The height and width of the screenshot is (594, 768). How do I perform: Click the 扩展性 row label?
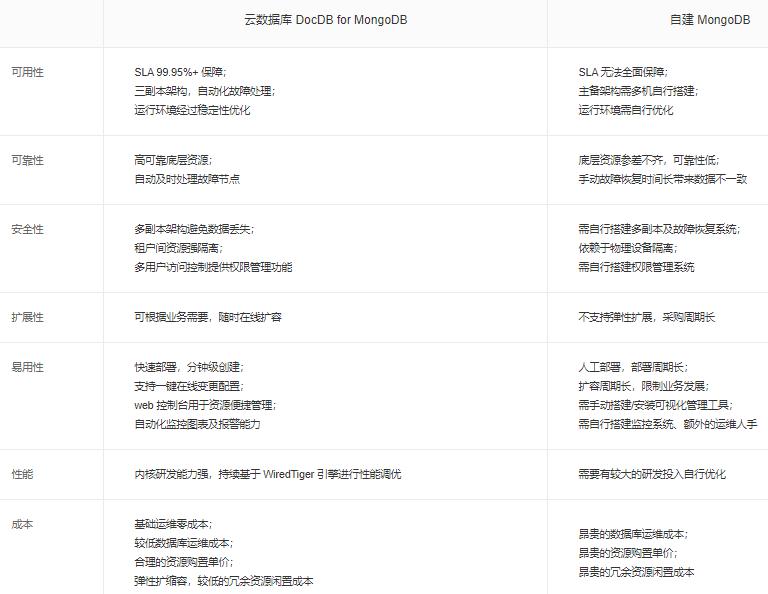(x=27, y=317)
